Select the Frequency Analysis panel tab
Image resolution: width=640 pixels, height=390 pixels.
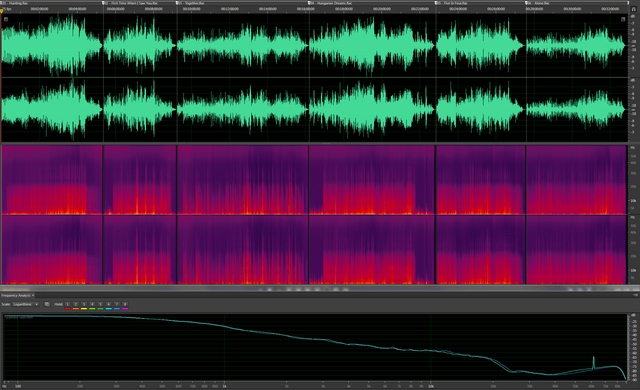pos(16,295)
